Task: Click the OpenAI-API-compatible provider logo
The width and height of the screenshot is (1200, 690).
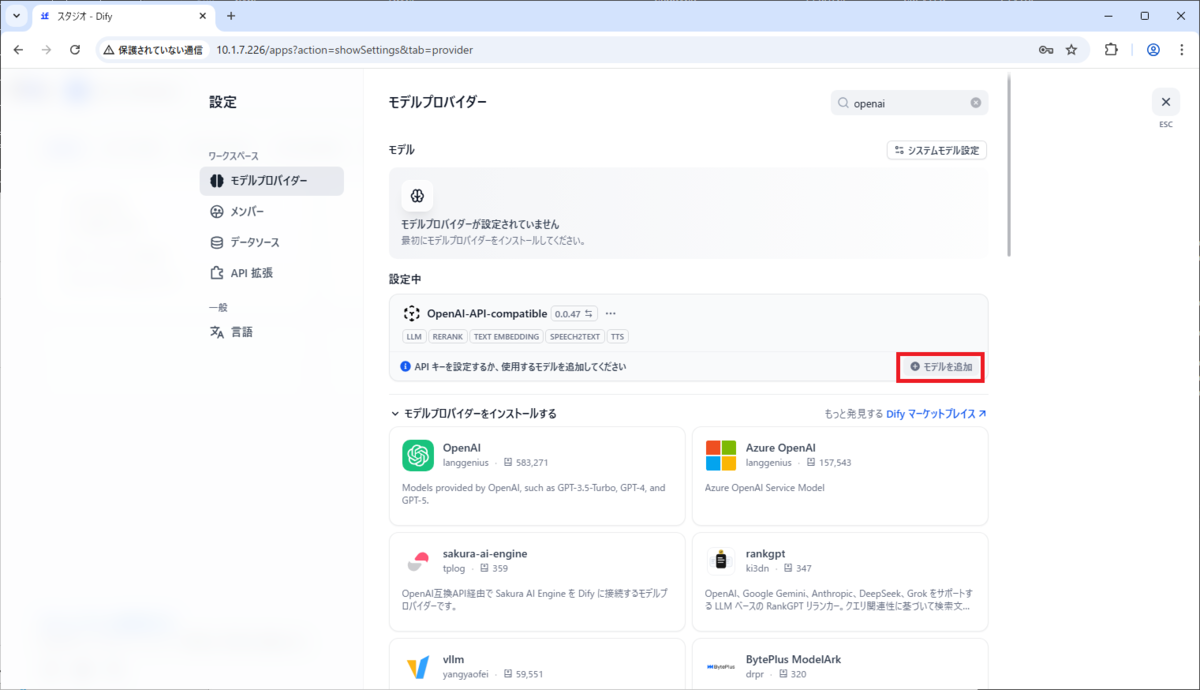Action: [x=411, y=313]
